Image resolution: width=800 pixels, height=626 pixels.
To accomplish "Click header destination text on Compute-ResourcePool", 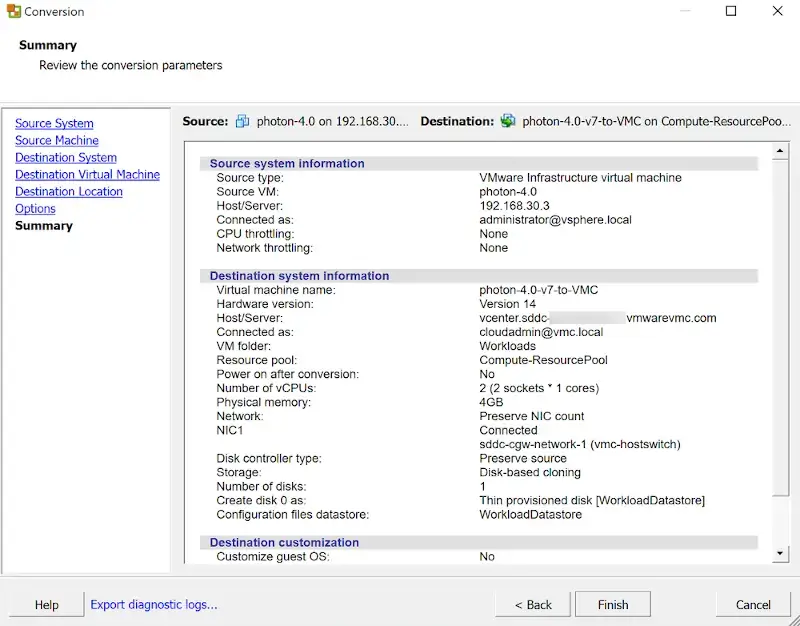I will (x=656, y=121).
